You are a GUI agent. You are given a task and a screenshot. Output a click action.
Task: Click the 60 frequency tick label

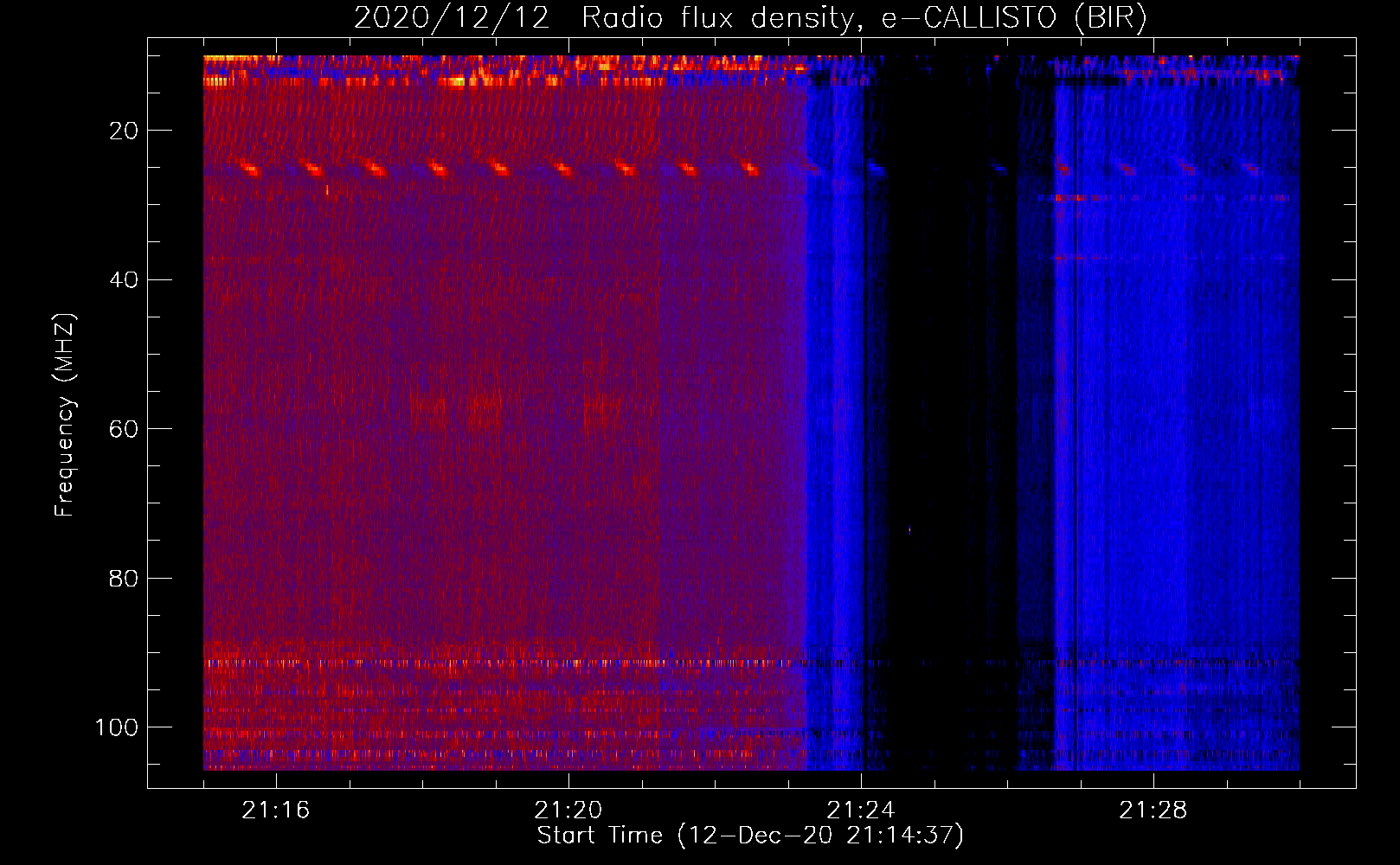click(124, 429)
